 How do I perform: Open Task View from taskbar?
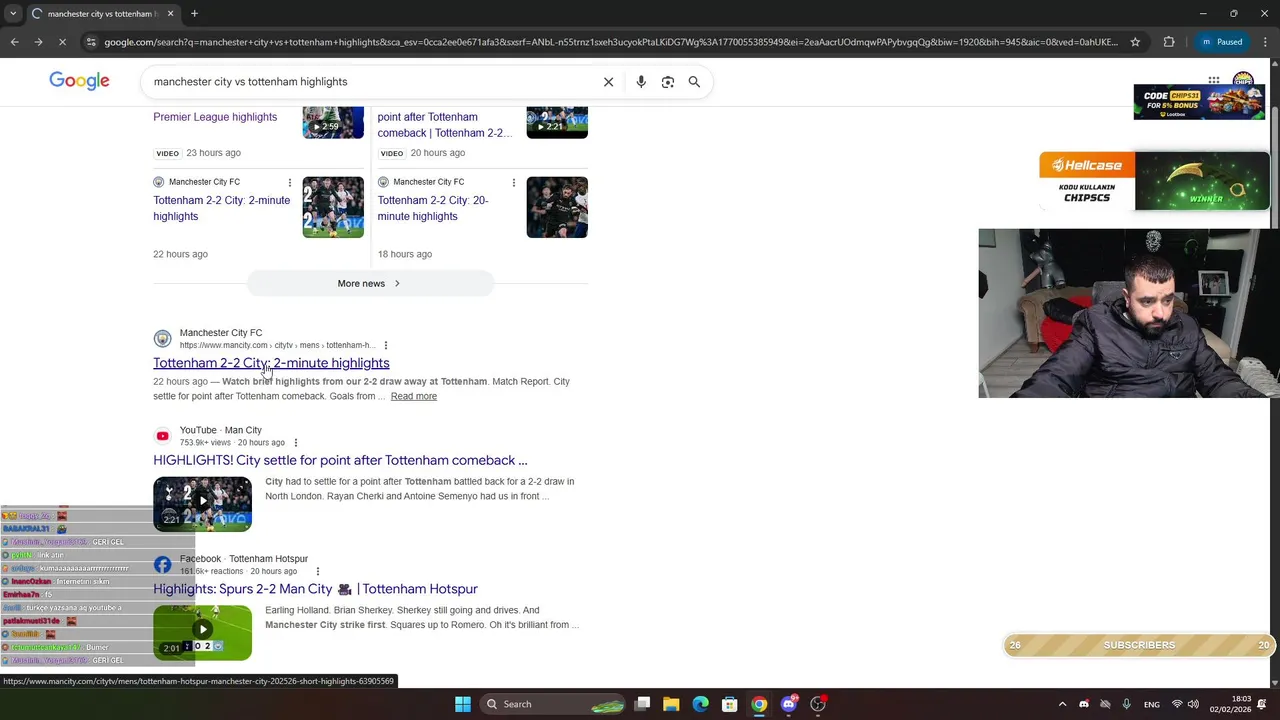click(643, 704)
